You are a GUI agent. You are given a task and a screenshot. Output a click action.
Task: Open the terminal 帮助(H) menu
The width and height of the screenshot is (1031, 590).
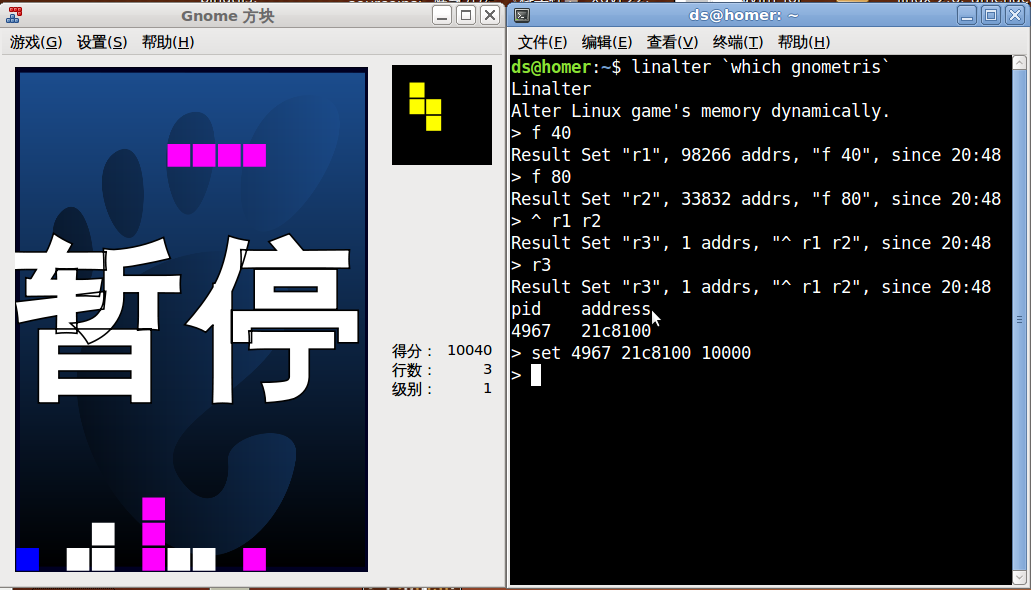[803, 43]
